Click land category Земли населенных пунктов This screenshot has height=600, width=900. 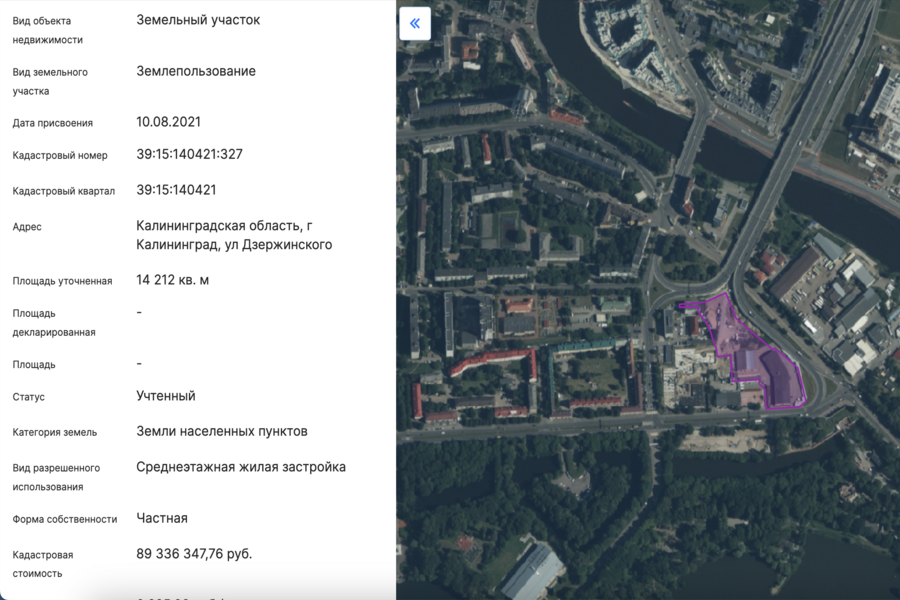pos(221,432)
